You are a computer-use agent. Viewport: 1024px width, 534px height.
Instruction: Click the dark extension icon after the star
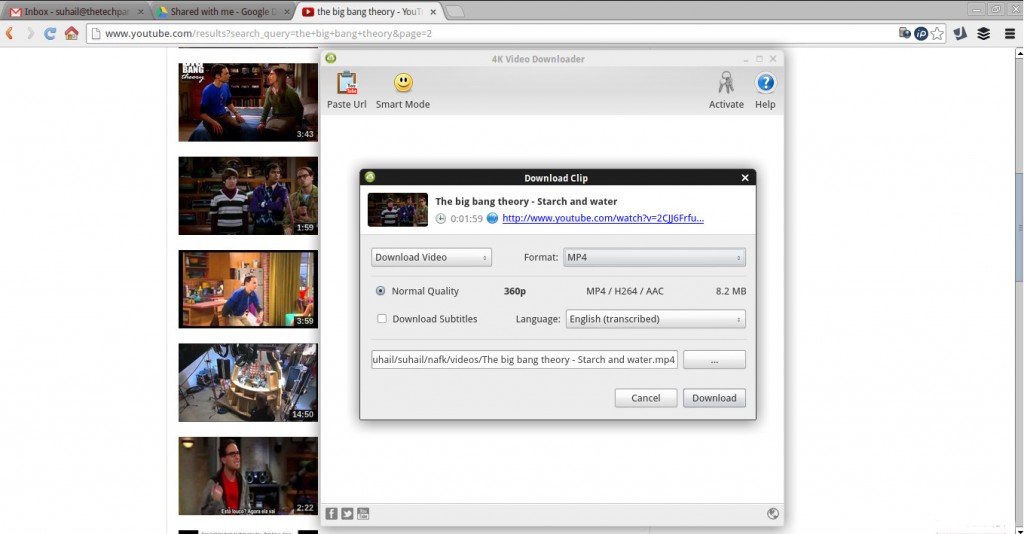click(x=960, y=34)
